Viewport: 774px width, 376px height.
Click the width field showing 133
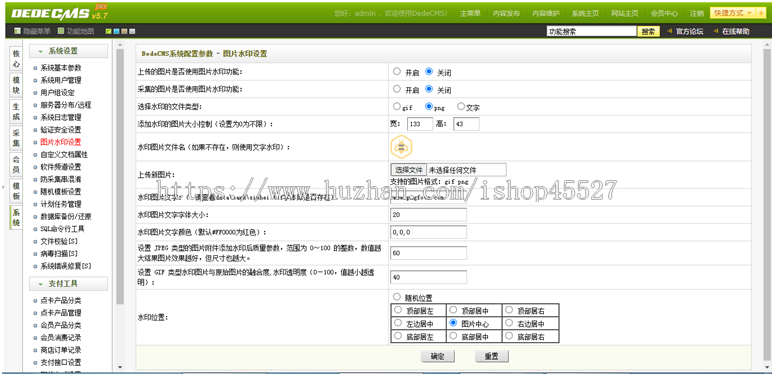(420, 124)
